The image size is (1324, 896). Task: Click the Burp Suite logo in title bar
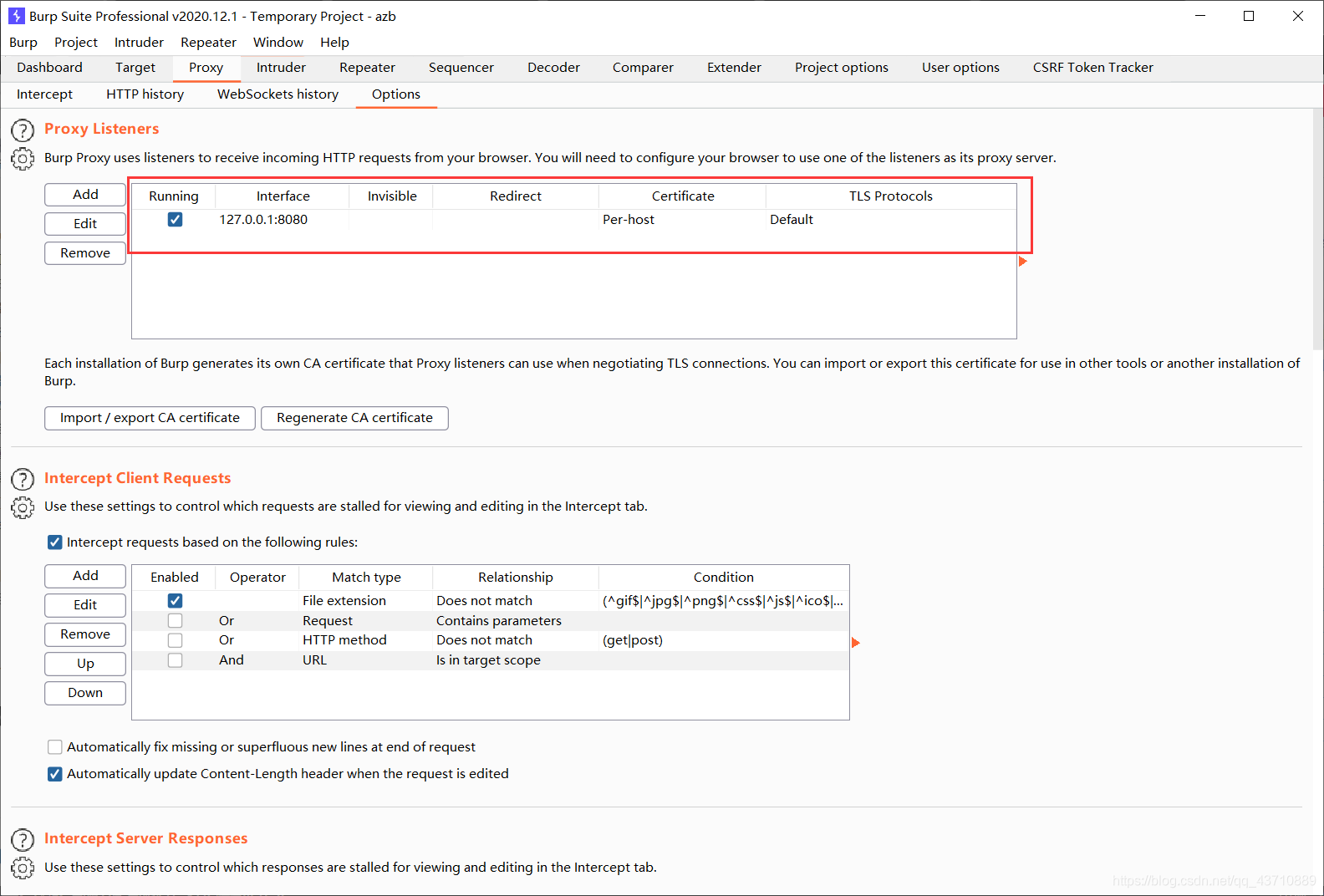tap(16, 16)
